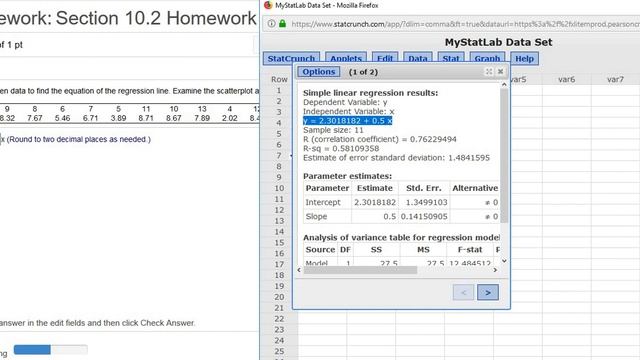Click data value 3.89 in homework table
This screenshot has width=640, height=360.
coord(118,118)
